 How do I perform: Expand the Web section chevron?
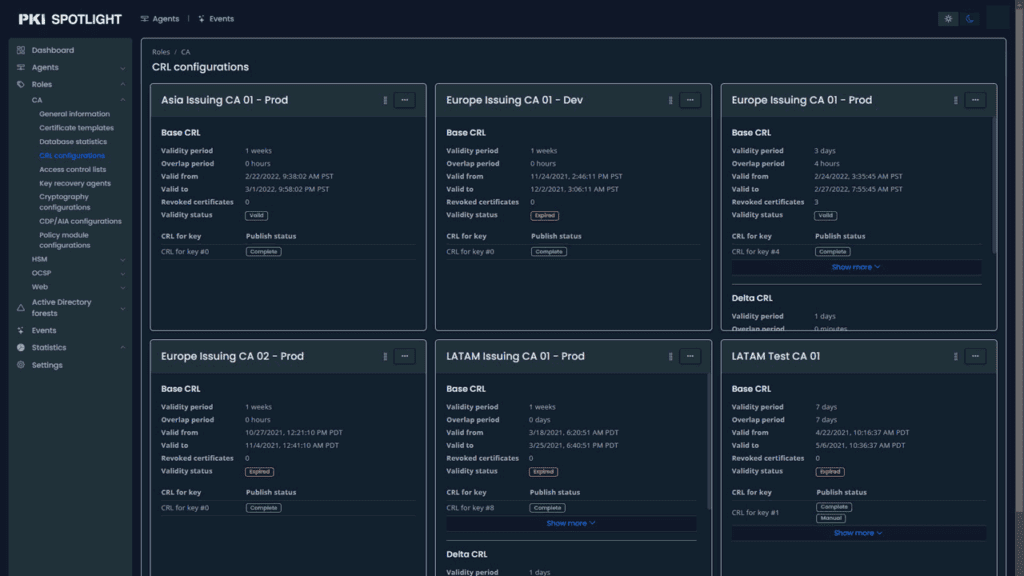123,287
